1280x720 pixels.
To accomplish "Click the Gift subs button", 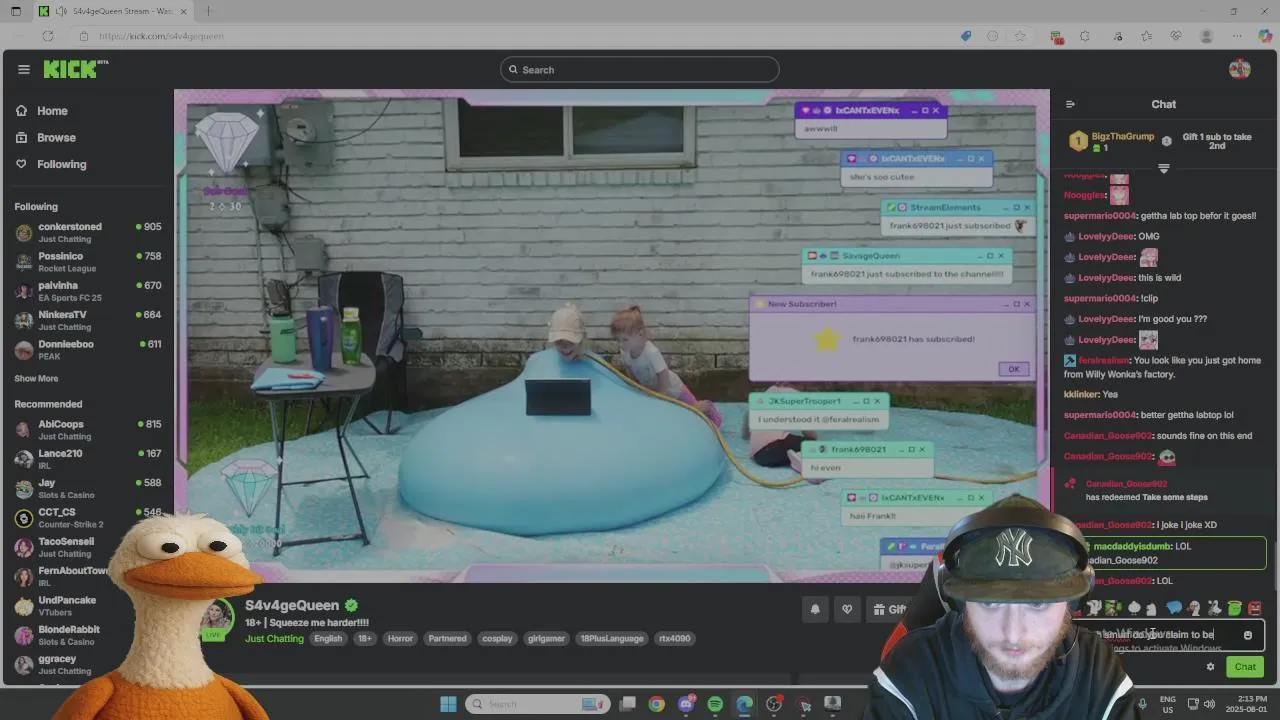I will (889, 609).
